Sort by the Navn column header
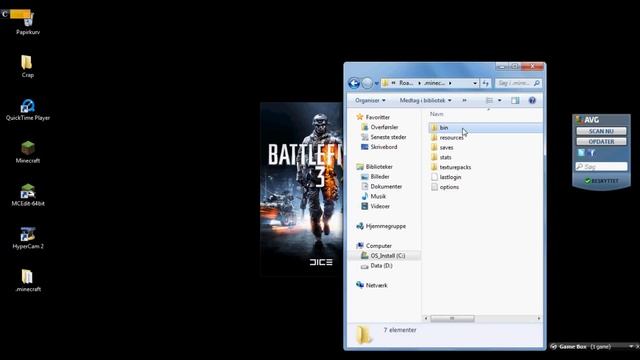Viewport: 640px width, 360px height. pyautogui.click(x=437, y=114)
